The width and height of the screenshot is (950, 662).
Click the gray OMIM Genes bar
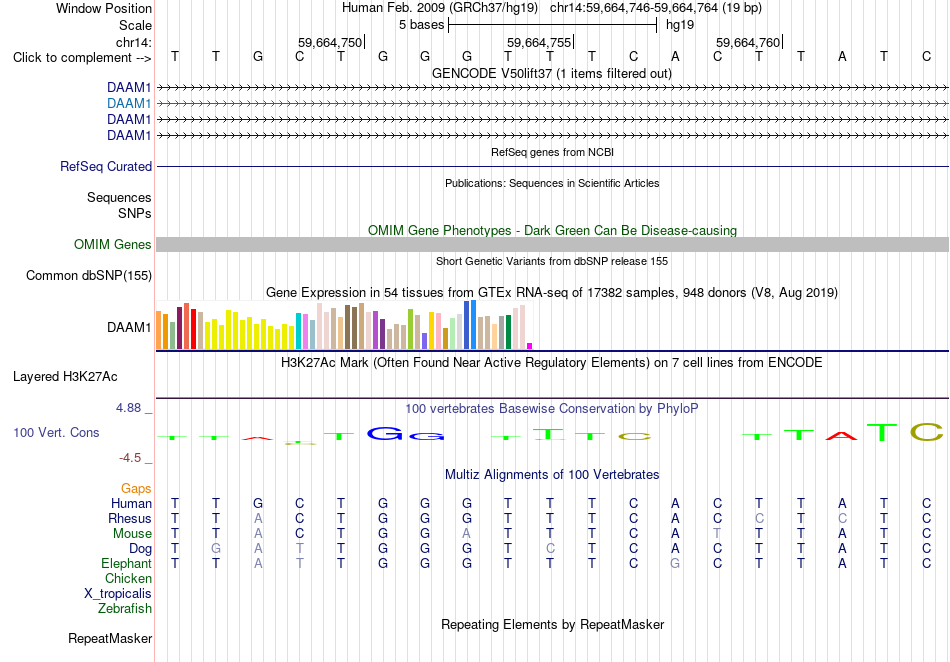point(552,245)
